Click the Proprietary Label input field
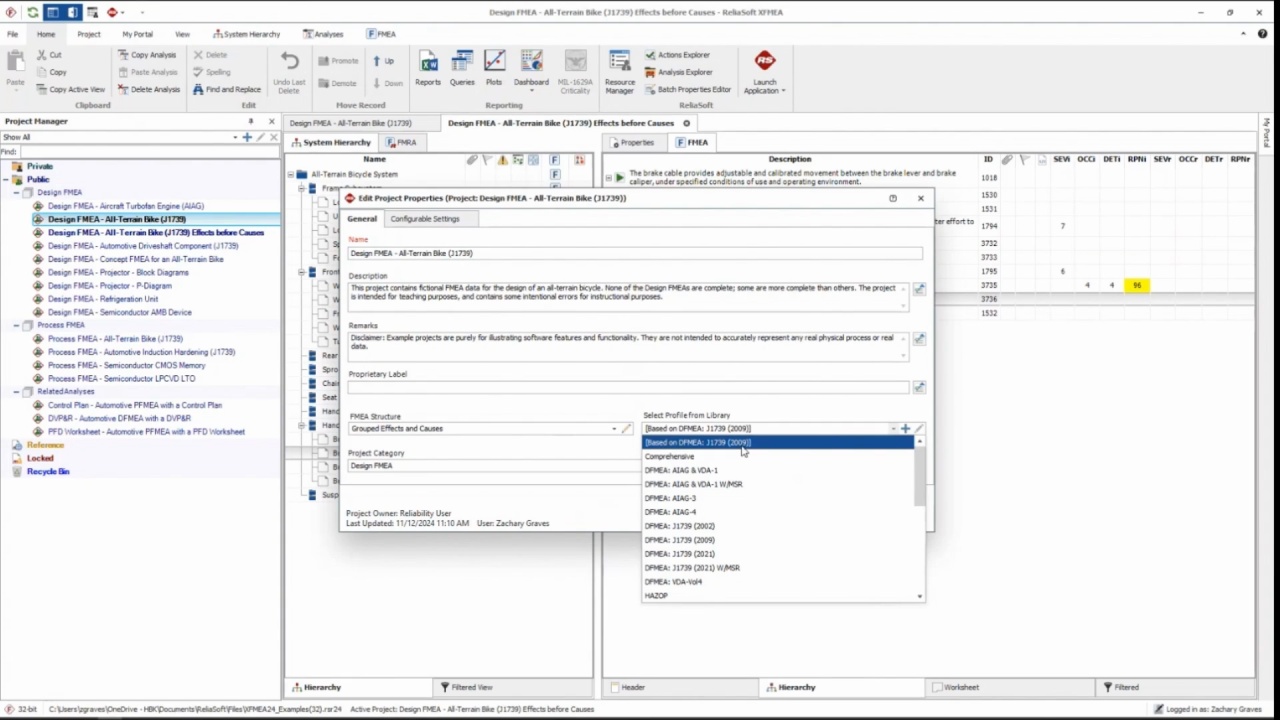This screenshot has width=1280, height=720. click(627, 387)
